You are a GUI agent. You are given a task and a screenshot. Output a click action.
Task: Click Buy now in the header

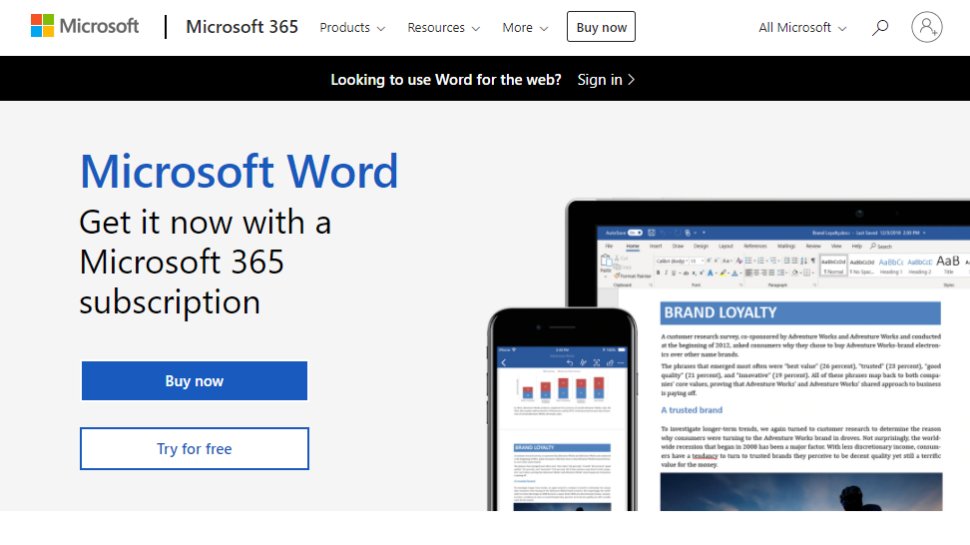(601, 27)
